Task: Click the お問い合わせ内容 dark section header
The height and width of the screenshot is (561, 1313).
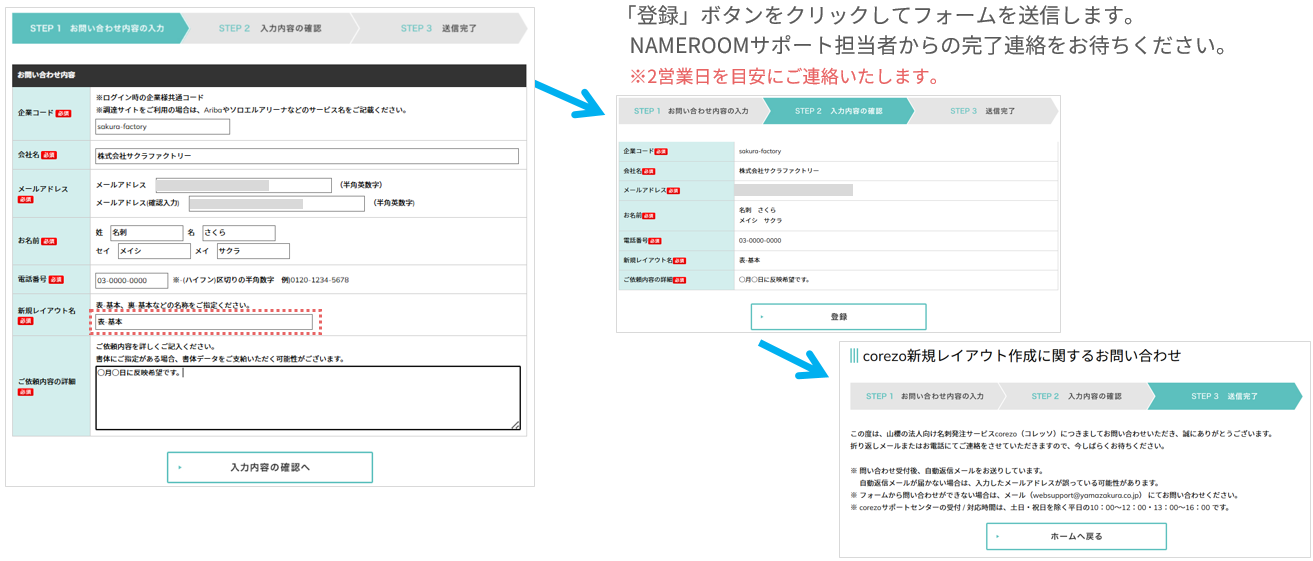Action: point(269,75)
